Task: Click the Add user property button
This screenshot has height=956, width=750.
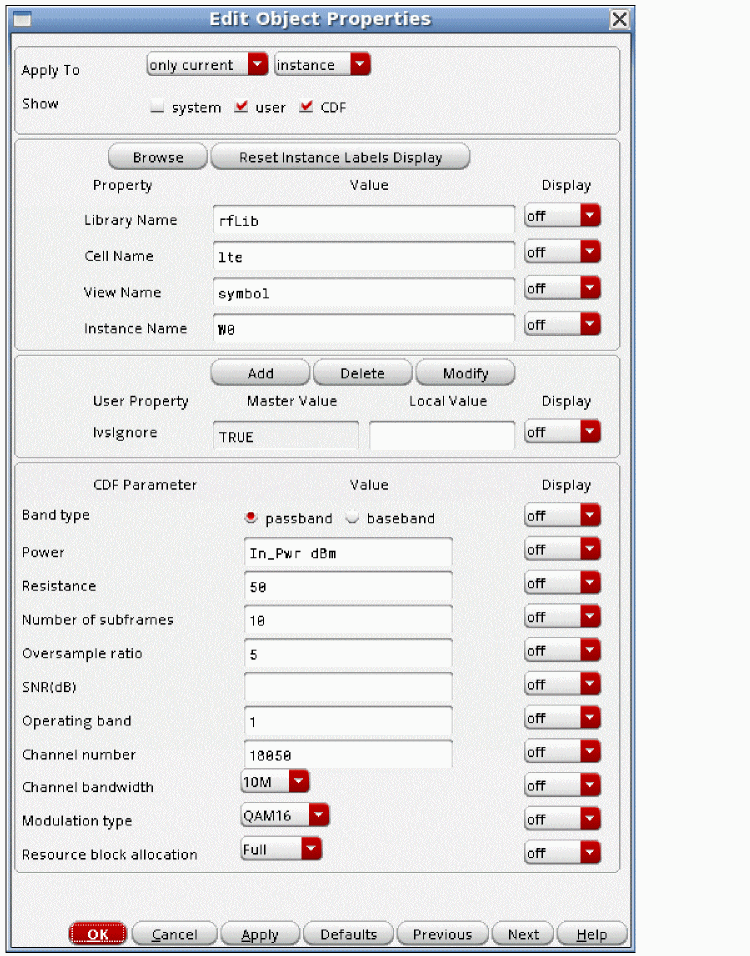Action: [260, 373]
